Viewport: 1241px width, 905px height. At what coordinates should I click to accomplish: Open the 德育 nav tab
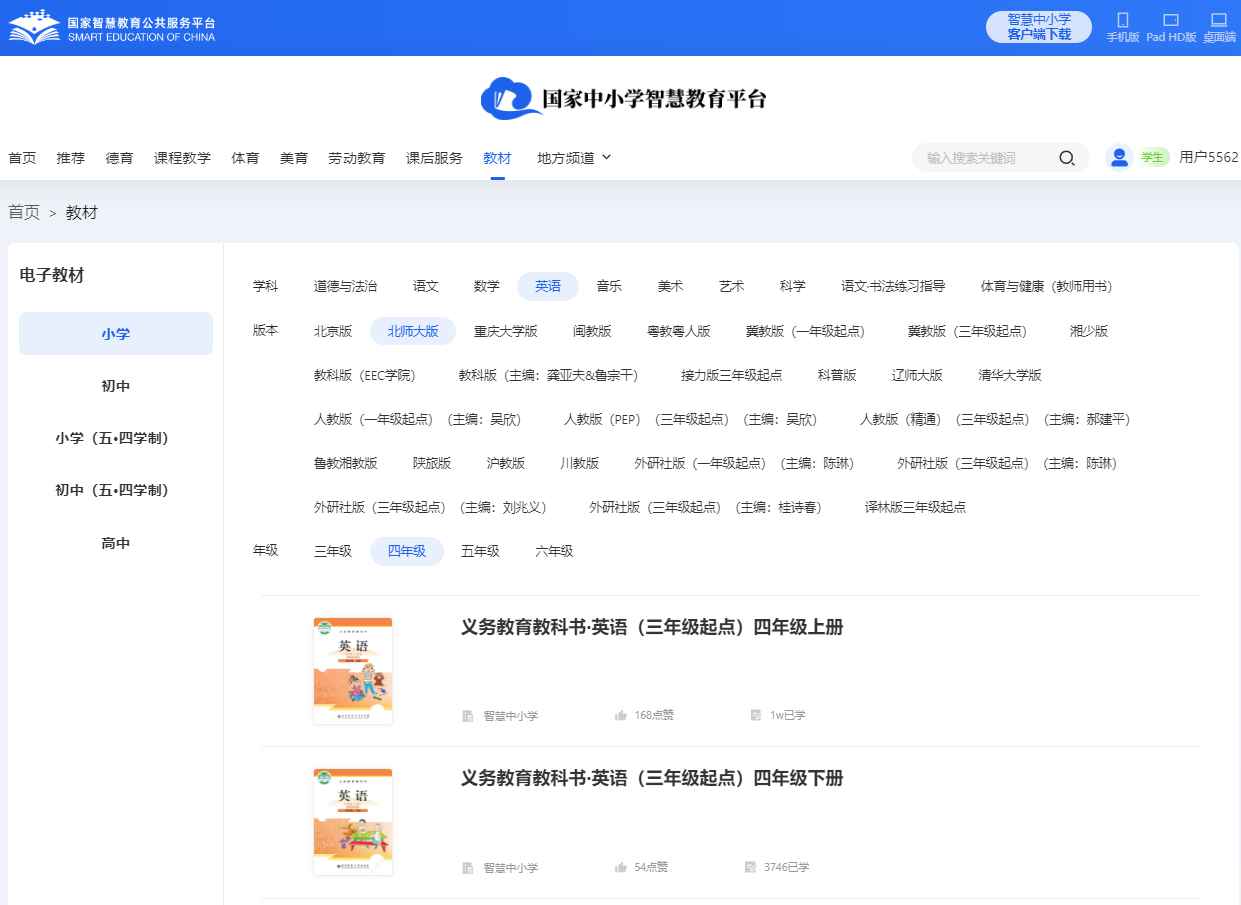tap(120, 158)
